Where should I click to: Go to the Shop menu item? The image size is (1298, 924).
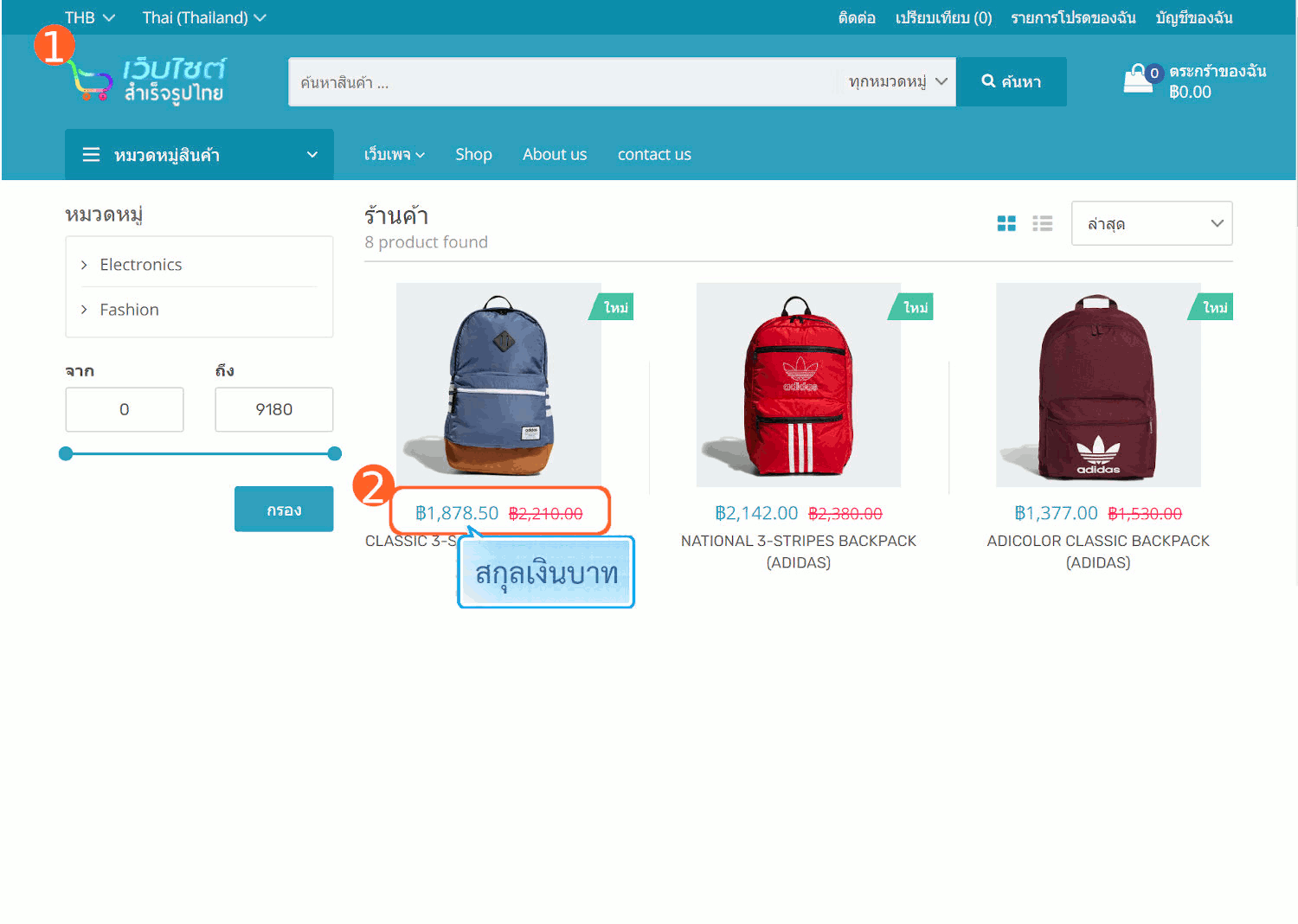point(473,154)
